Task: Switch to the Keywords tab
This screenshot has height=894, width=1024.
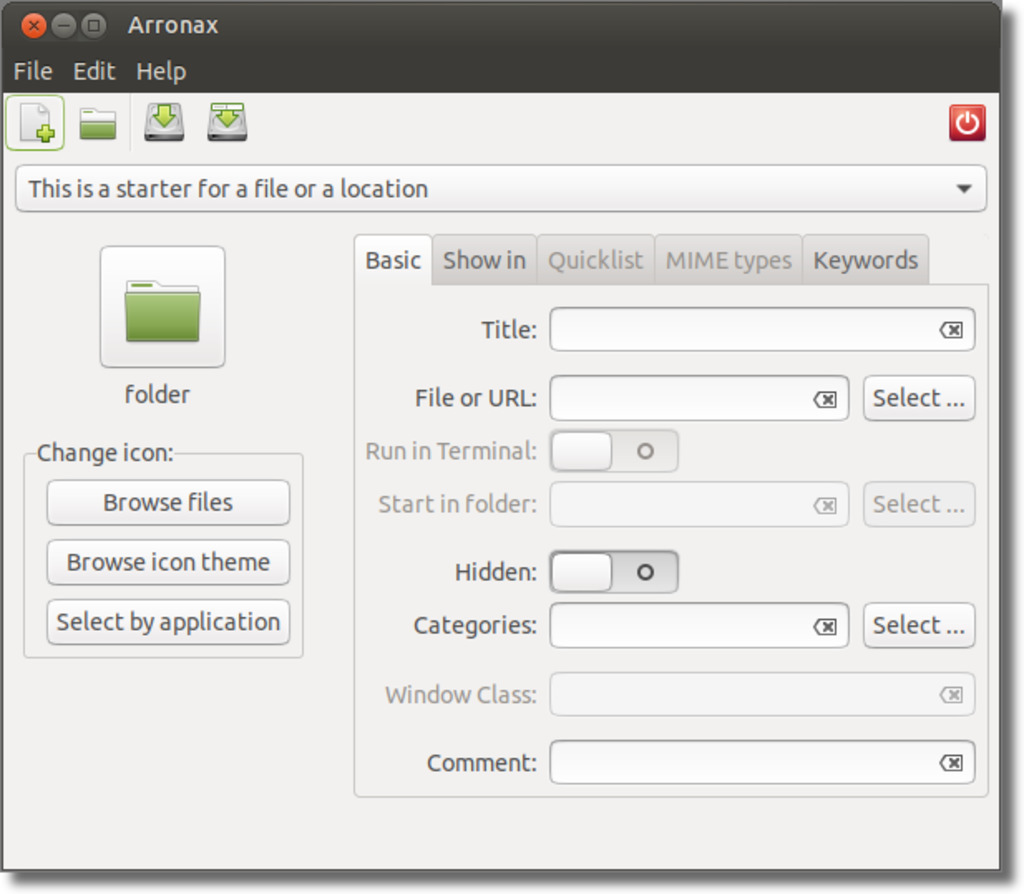Action: (865, 260)
